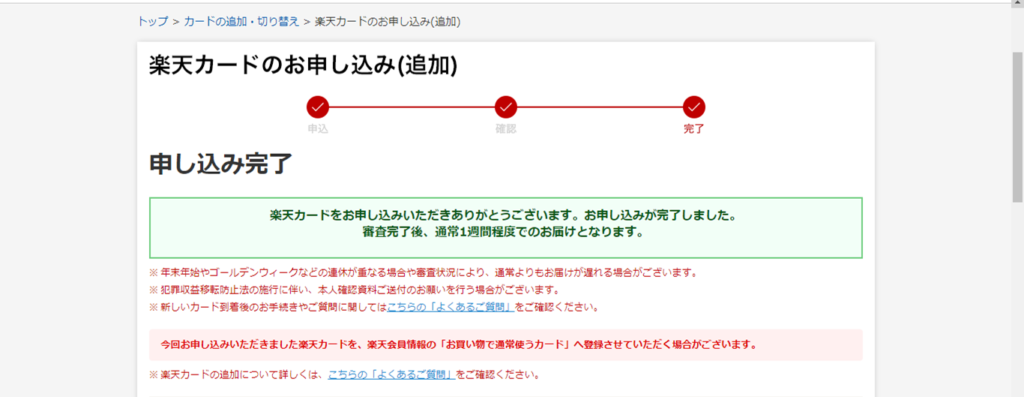This screenshot has width=1024, height=397.
Task: Click the 完了 step checkmark icon
Action: 694,106
